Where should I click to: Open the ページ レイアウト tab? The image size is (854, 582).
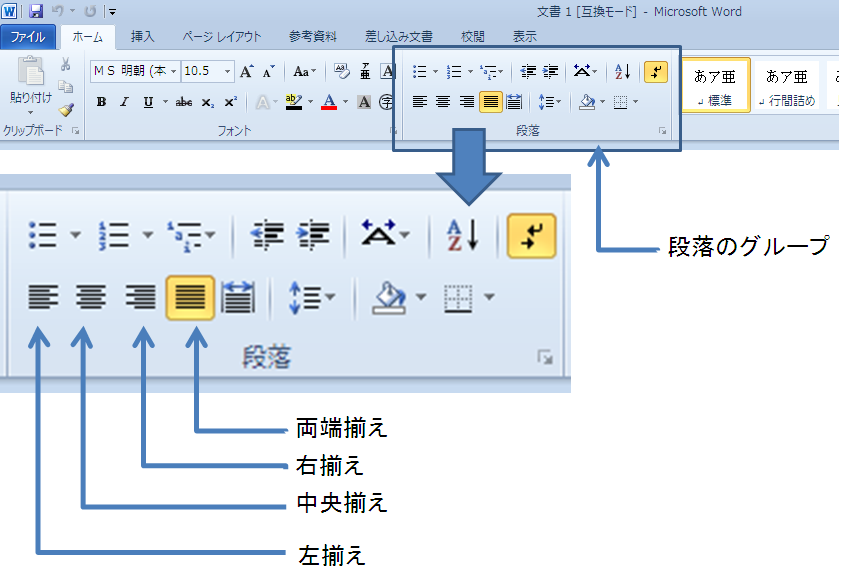[222, 36]
